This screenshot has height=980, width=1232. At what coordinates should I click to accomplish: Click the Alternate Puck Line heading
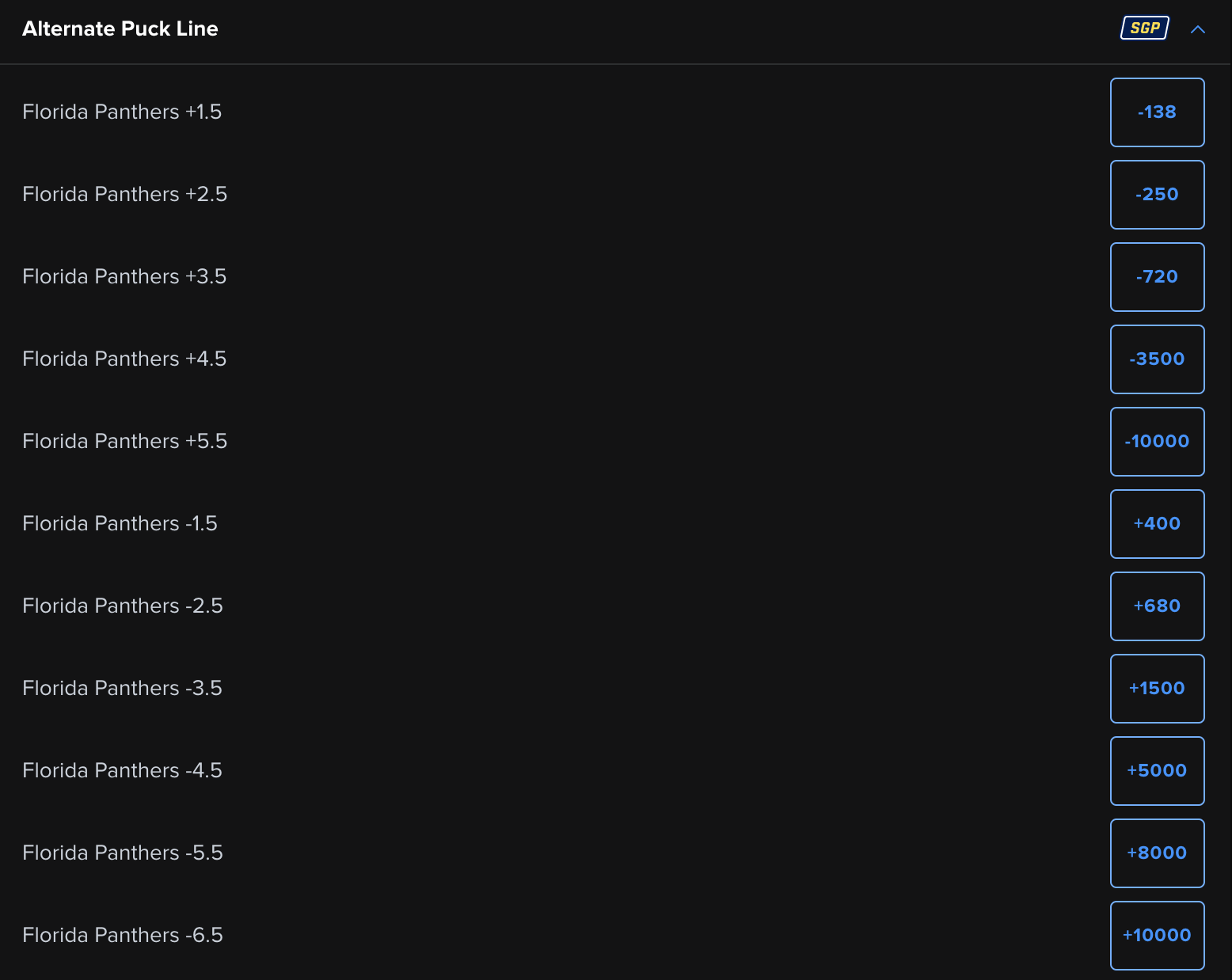coord(120,28)
